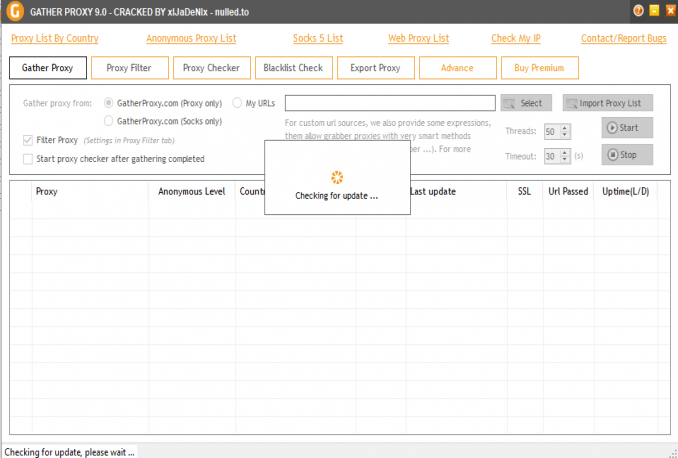The width and height of the screenshot is (678, 458).
Task: Open help via the question mark icon
Action: (639, 10)
